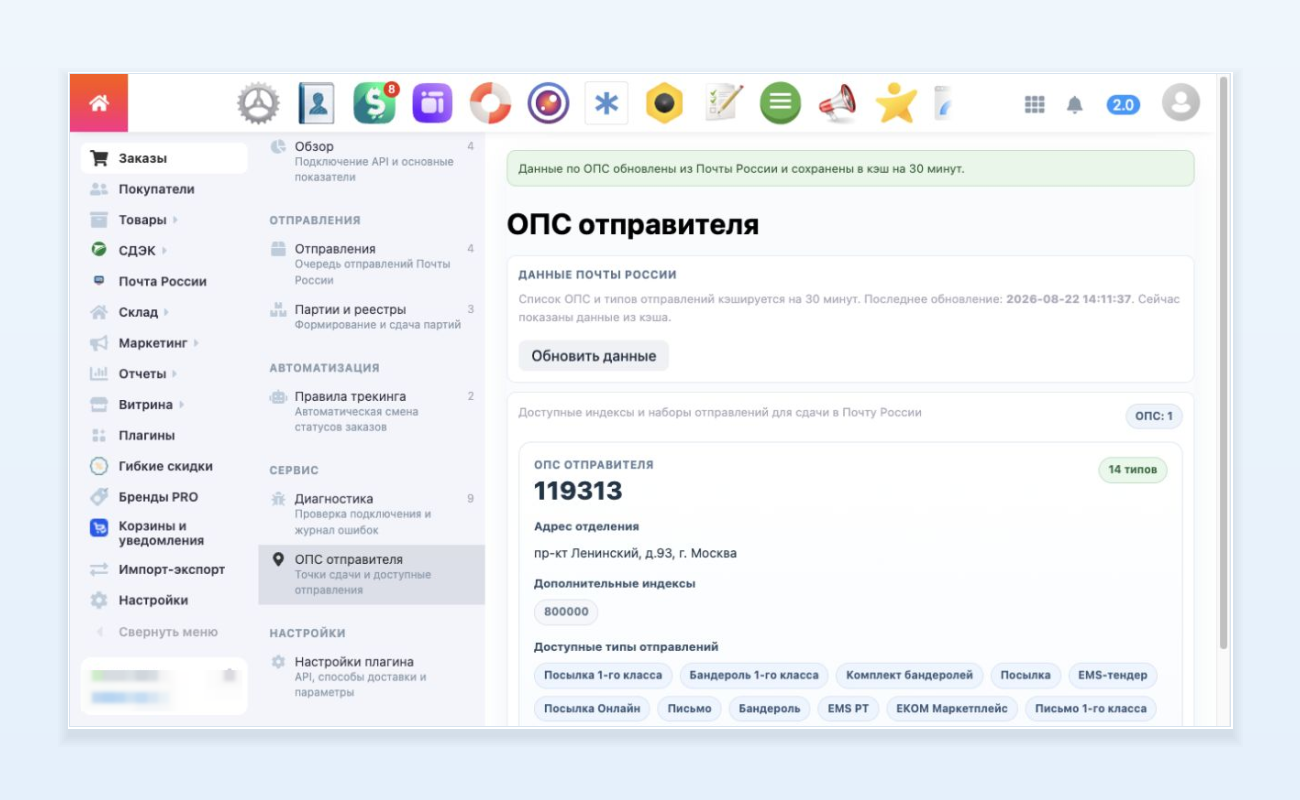Go to Партии и реестры
The width and height of the screenshot is (1300, 800).
pos(371,317)
